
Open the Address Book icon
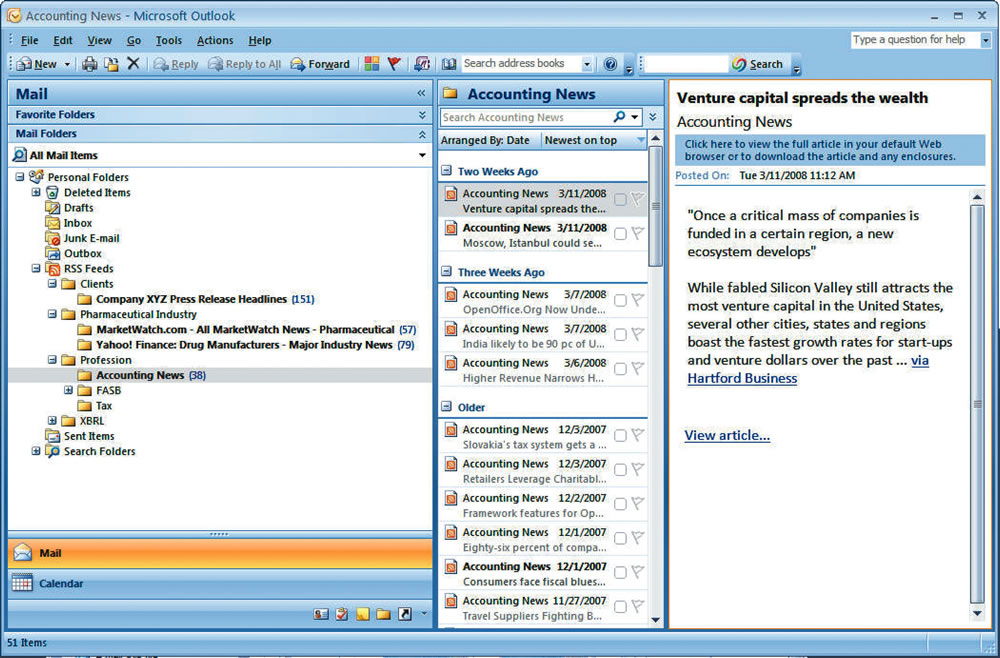[449, 64]
